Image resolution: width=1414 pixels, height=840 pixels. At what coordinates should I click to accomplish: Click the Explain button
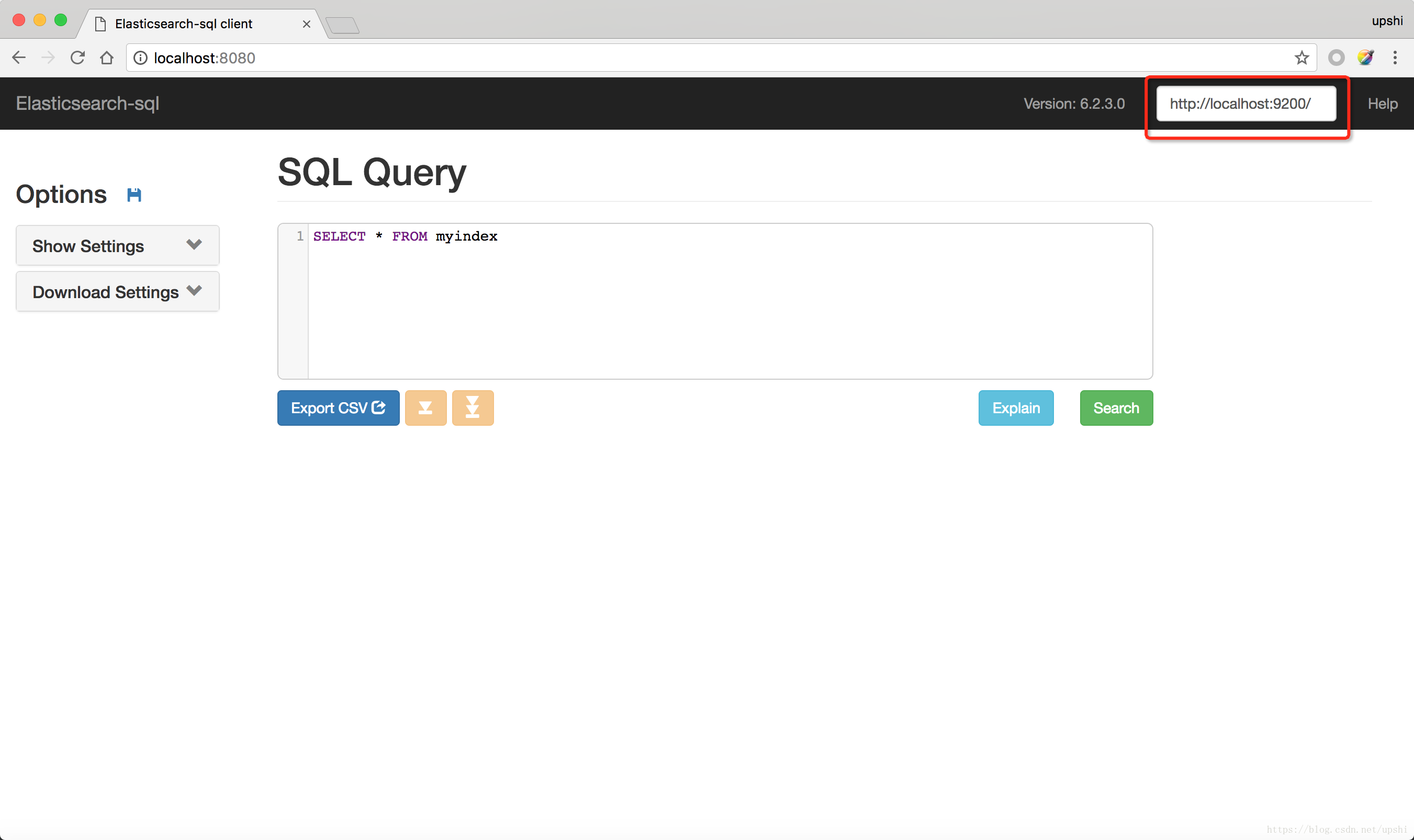click(1016, 407)
